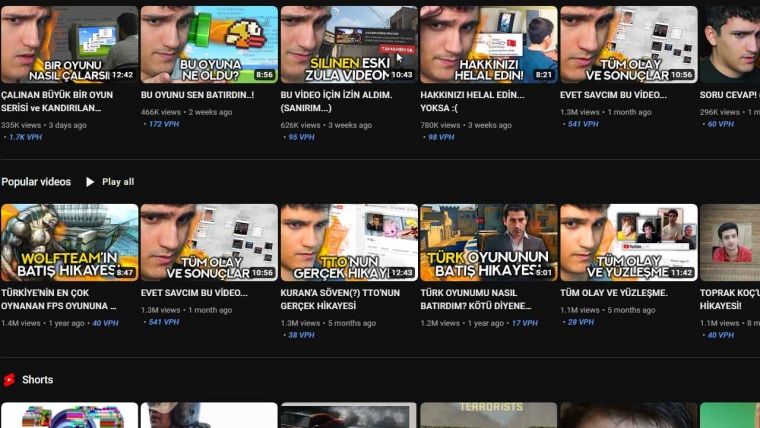The width and height of the screenshot is (760, 428).
Task: Open the Popular videos 'TÜM OLAY VE SONUÇLAR' thumbnail
Action: click(x=209, y=242)
